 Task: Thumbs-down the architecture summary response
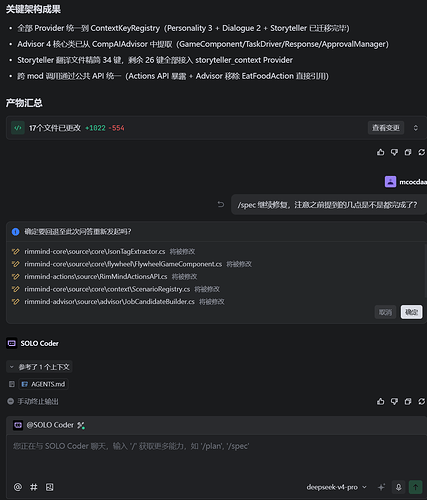tap(394, 152)
